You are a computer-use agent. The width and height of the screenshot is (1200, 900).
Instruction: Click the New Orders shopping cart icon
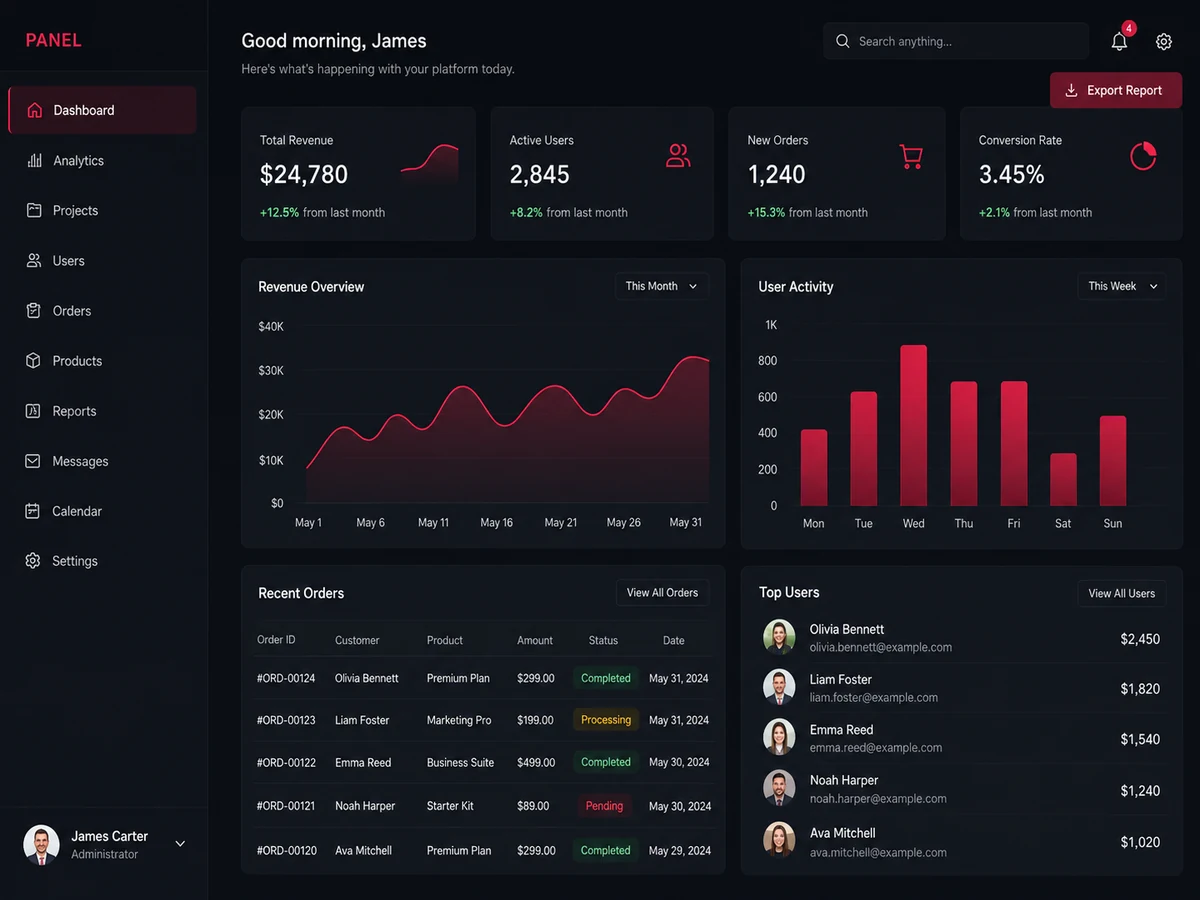(910, 157)
